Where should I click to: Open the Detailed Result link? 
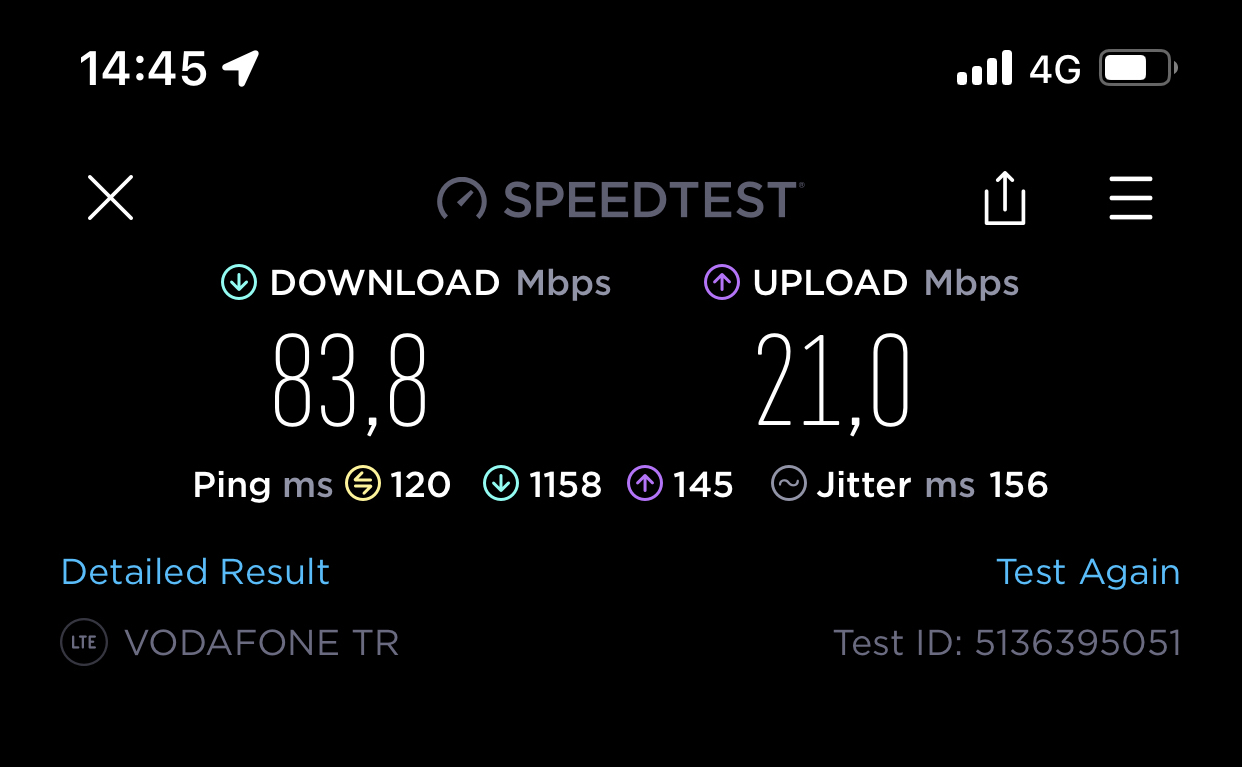click(x=195, y=572)
